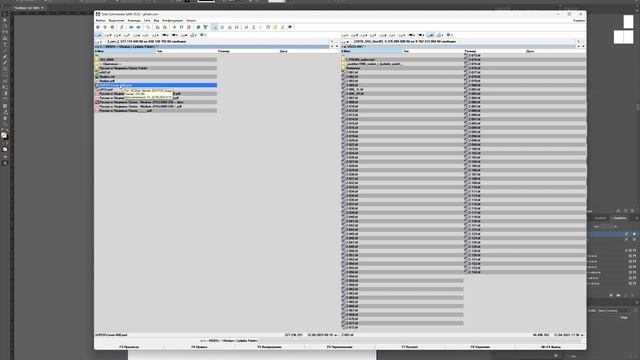Click the F4 Правка button
The width and height of the screenshot is (640, 360).
pyautogui.click(x=199, y=347)
